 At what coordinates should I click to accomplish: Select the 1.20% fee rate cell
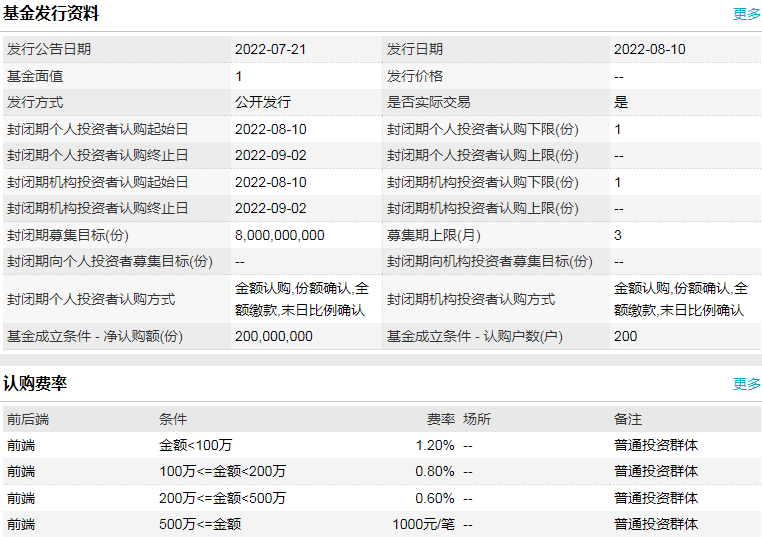tap(435, 445)
